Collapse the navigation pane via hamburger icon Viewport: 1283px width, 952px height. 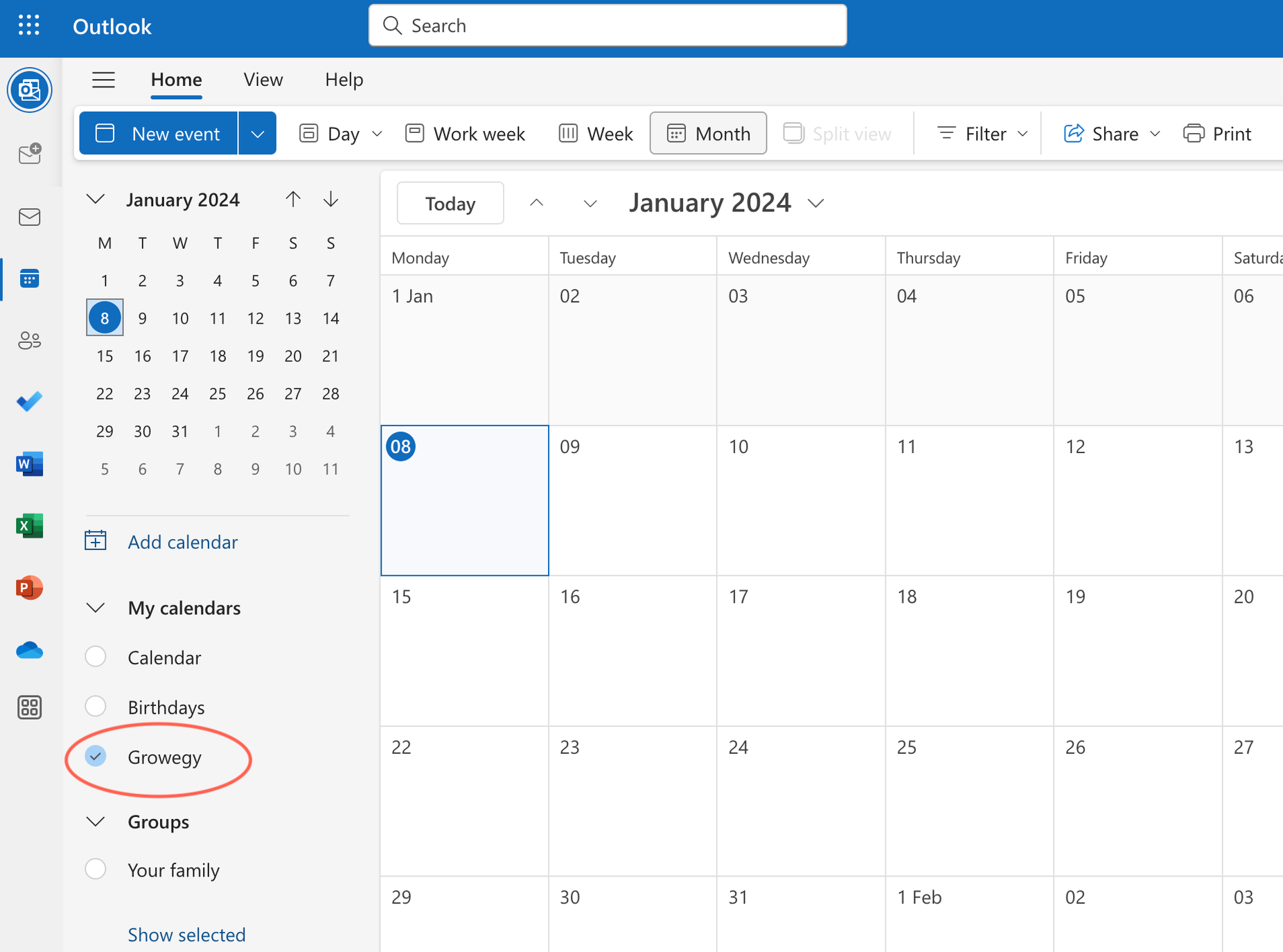(103, 80)
